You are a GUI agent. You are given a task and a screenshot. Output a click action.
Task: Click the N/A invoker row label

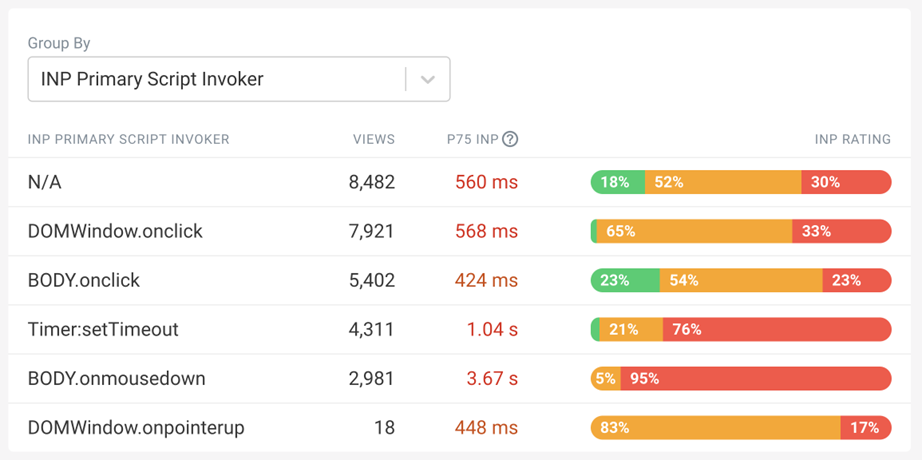click(x=45, y=182)
